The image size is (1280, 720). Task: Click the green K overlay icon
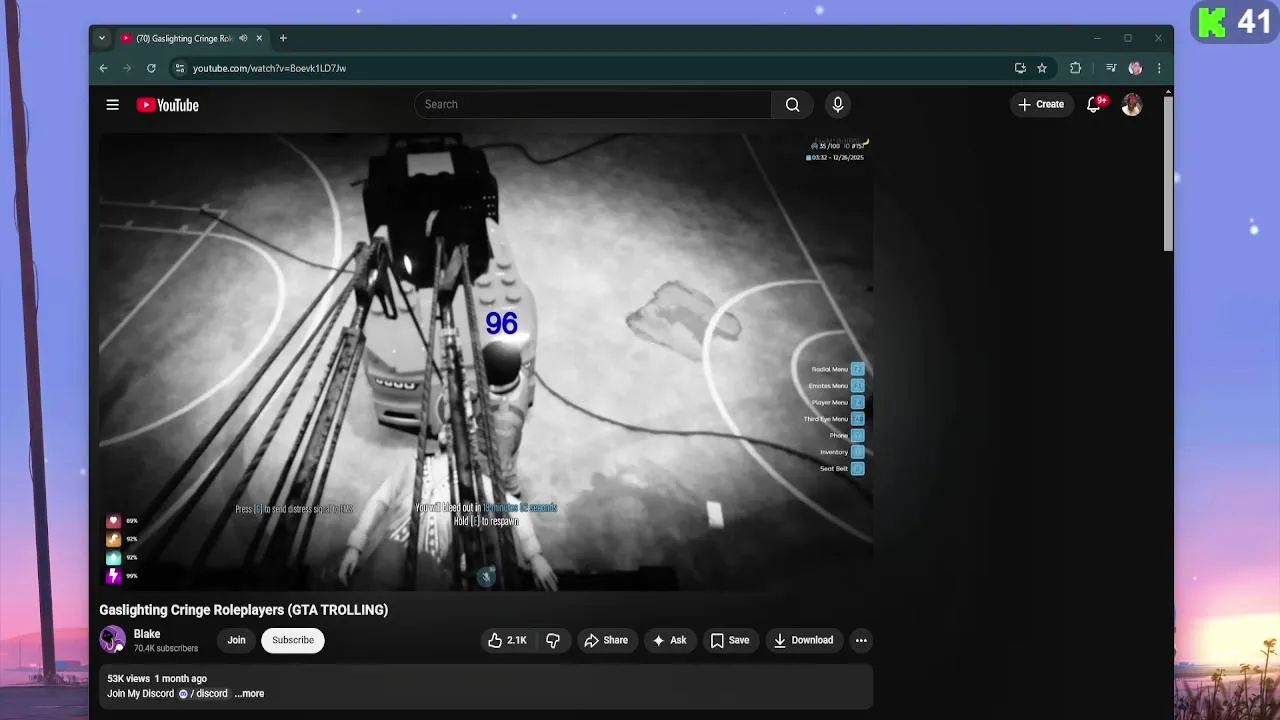click(1212, 21)
